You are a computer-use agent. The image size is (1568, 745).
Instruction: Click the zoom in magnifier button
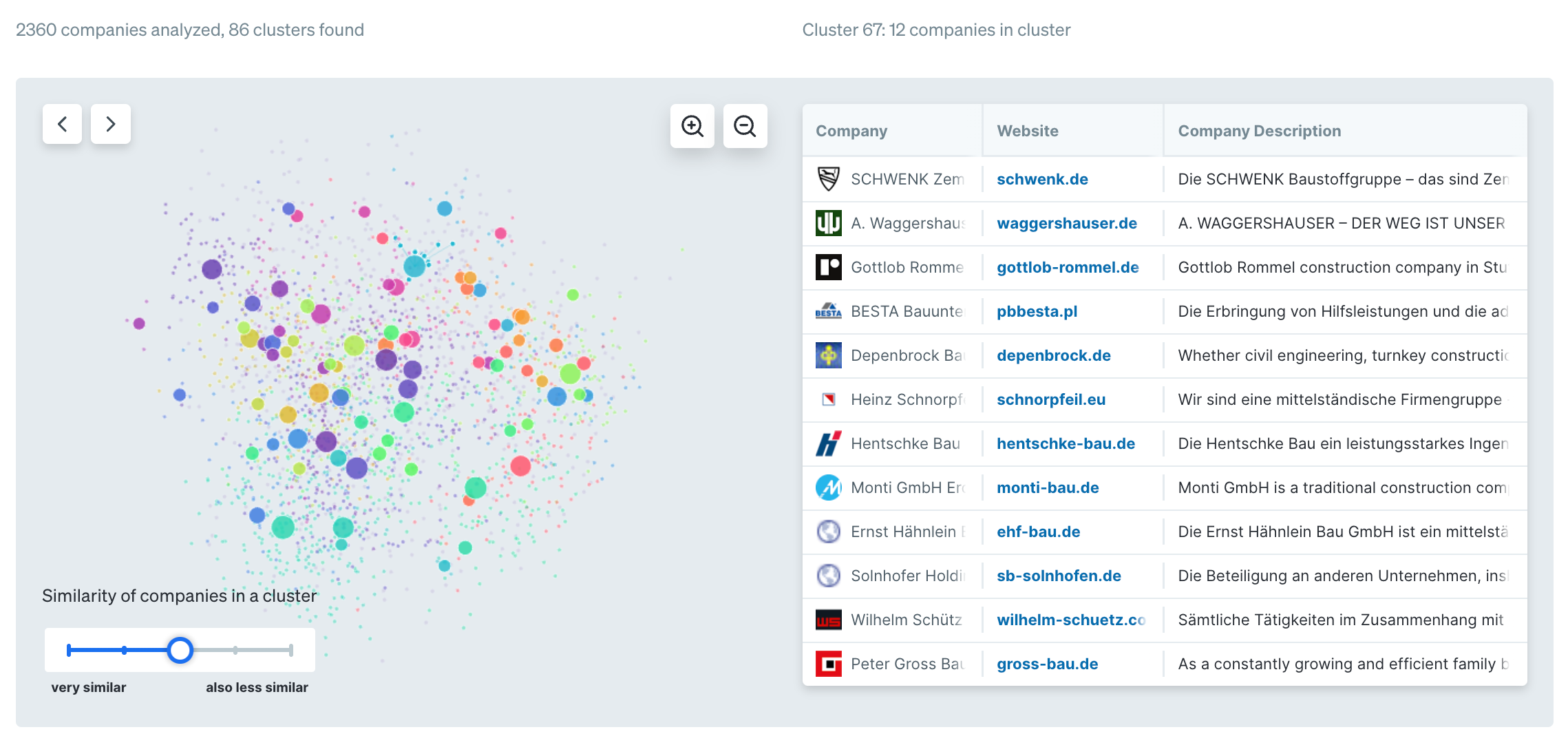pos(694,125)
